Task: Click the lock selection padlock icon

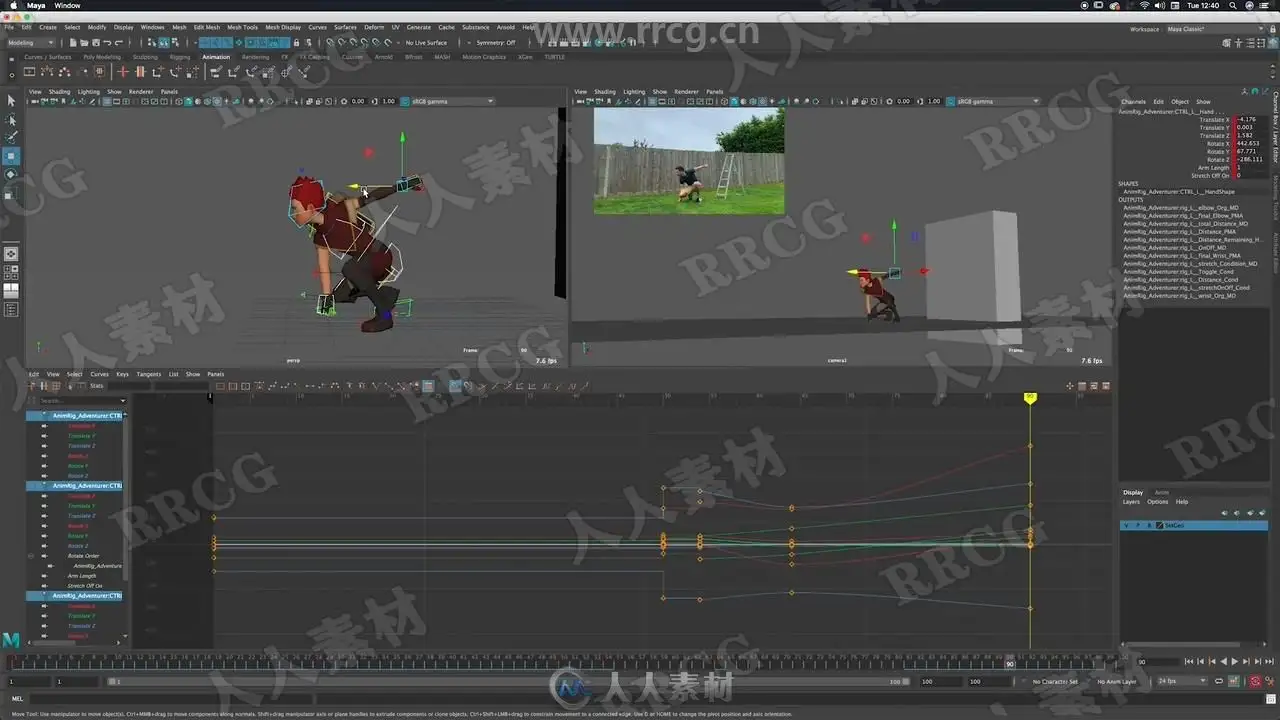Action: [x=296, y=43]
